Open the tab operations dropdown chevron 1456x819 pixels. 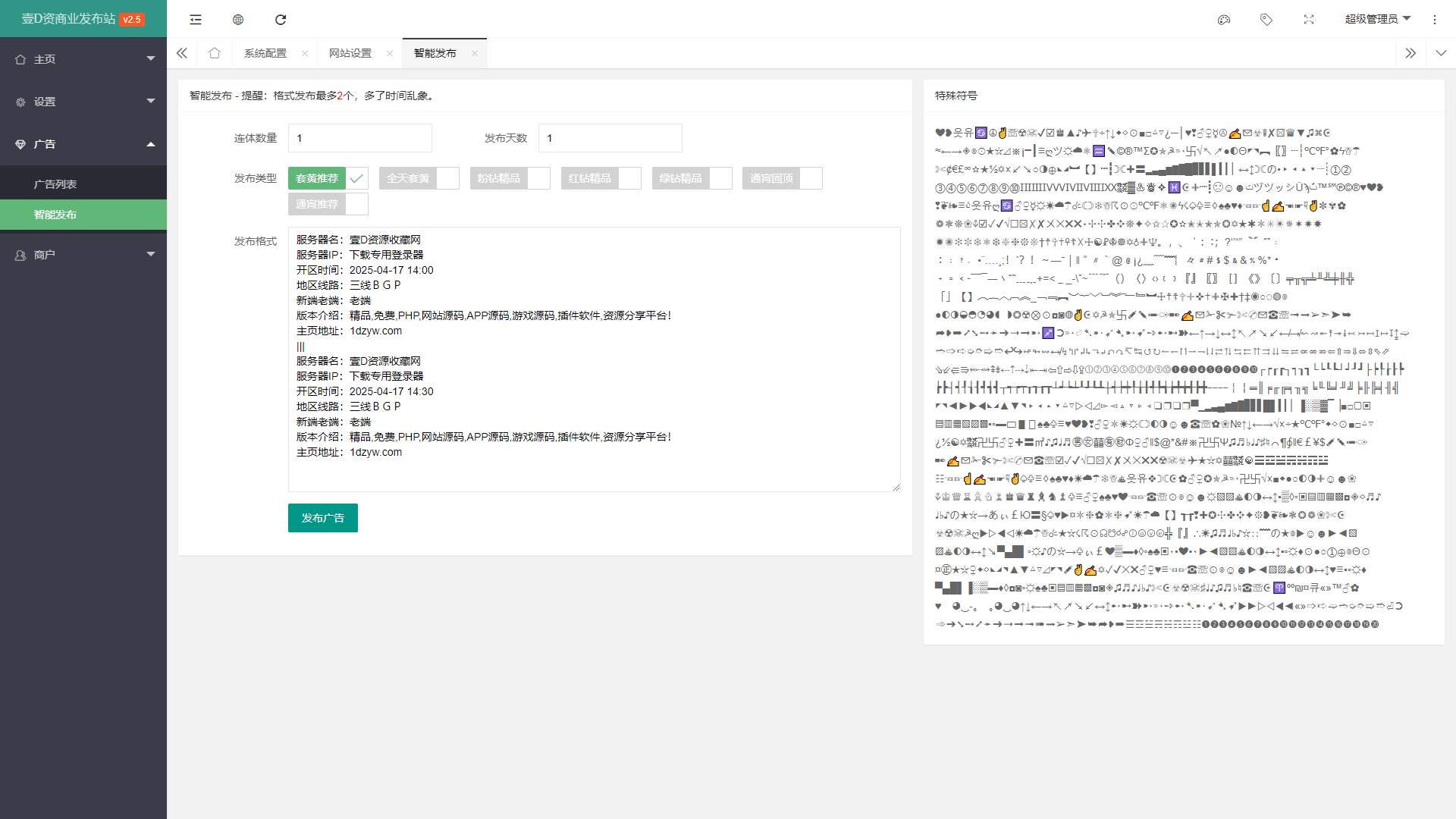pos(1441,53)
